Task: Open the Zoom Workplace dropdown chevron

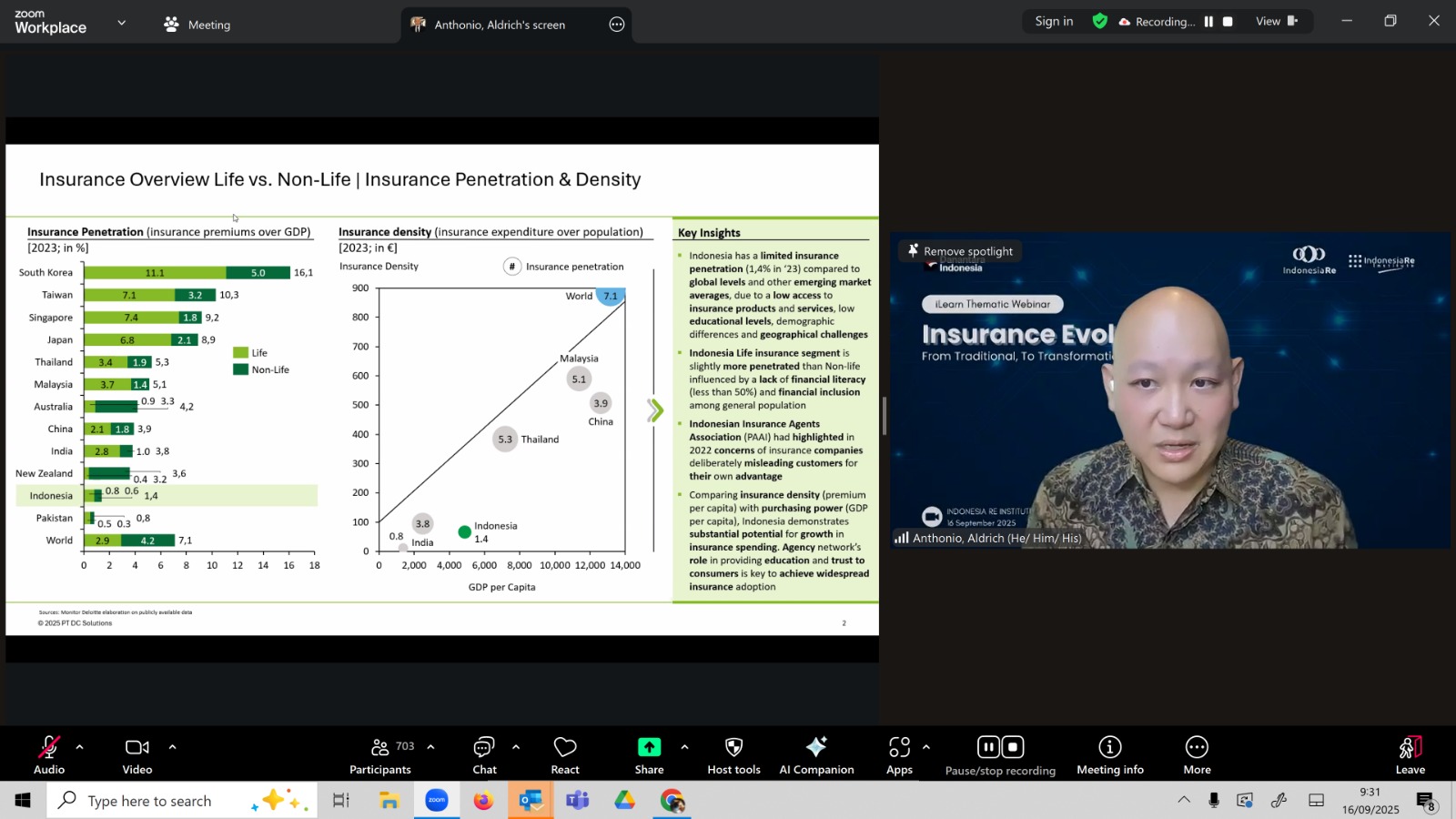Action: (122, 23)
